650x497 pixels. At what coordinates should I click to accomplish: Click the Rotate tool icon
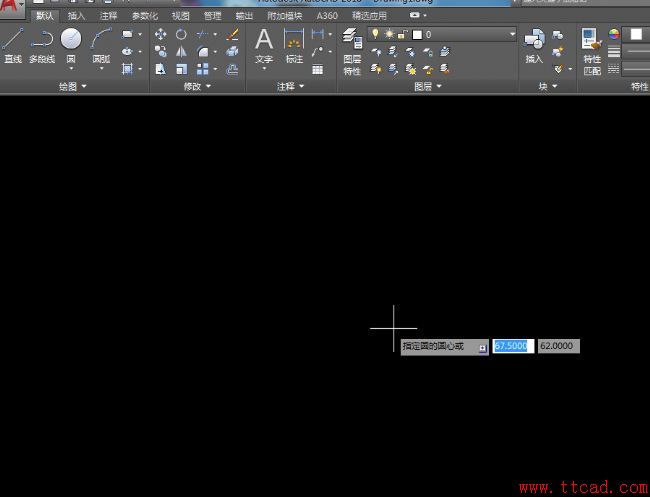(181, 34)
